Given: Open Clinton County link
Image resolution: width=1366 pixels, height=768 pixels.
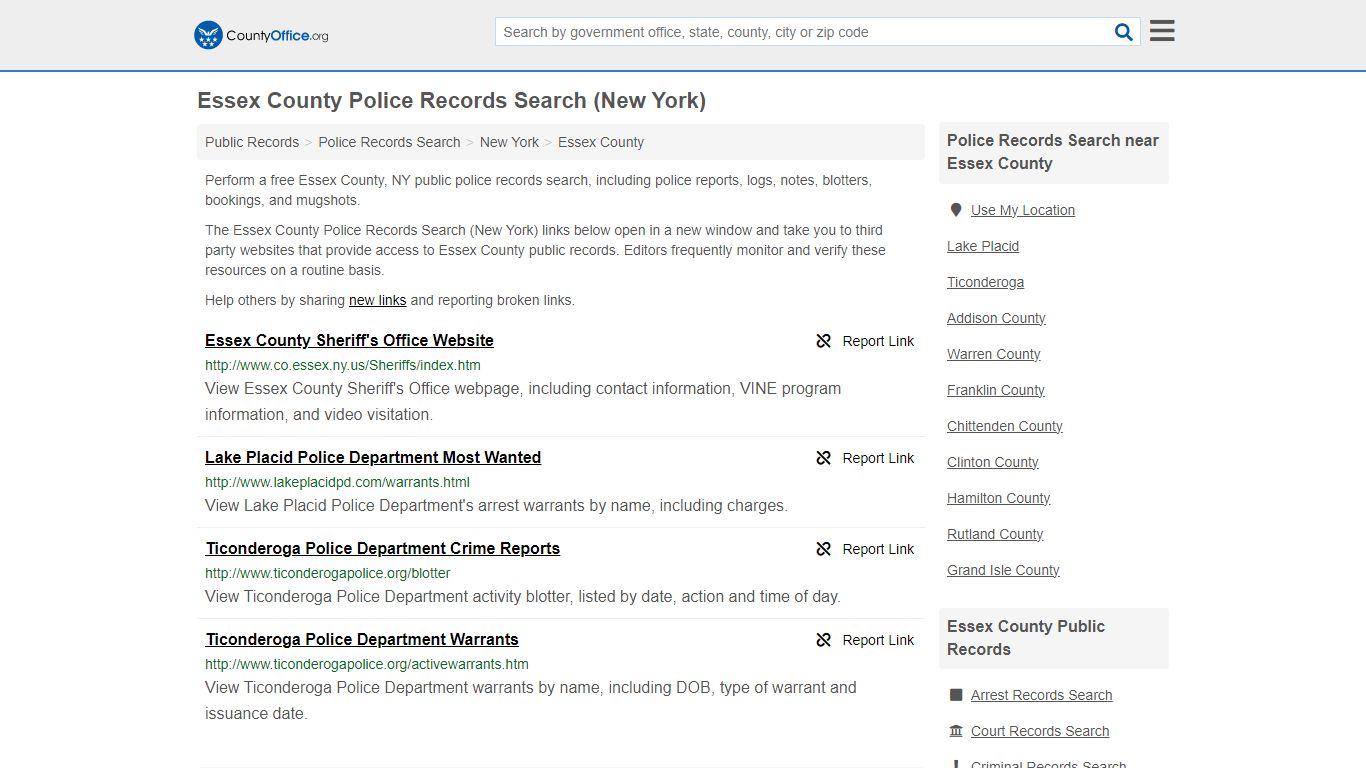Looking at the screenshot, I should pos(993,462).
